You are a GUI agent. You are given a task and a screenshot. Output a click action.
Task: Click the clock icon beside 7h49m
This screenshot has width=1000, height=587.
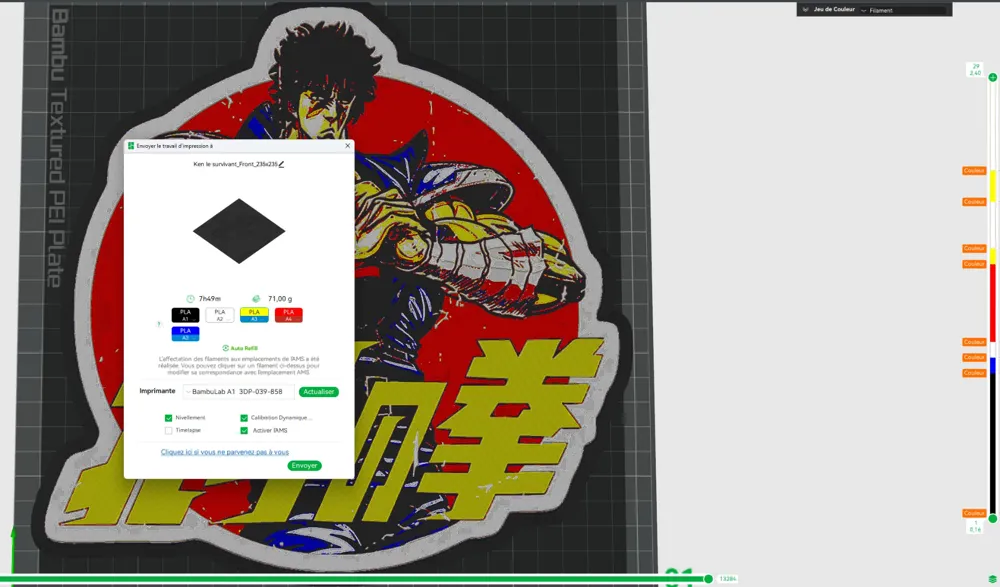pyautogui.click(x=190, y=299)
